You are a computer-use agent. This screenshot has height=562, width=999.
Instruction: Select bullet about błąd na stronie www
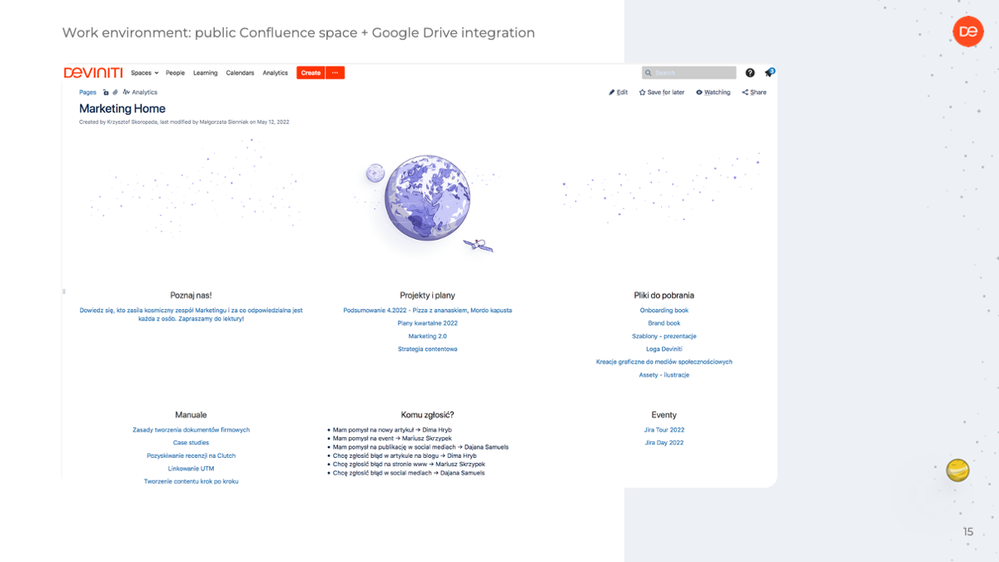point(408,465)
